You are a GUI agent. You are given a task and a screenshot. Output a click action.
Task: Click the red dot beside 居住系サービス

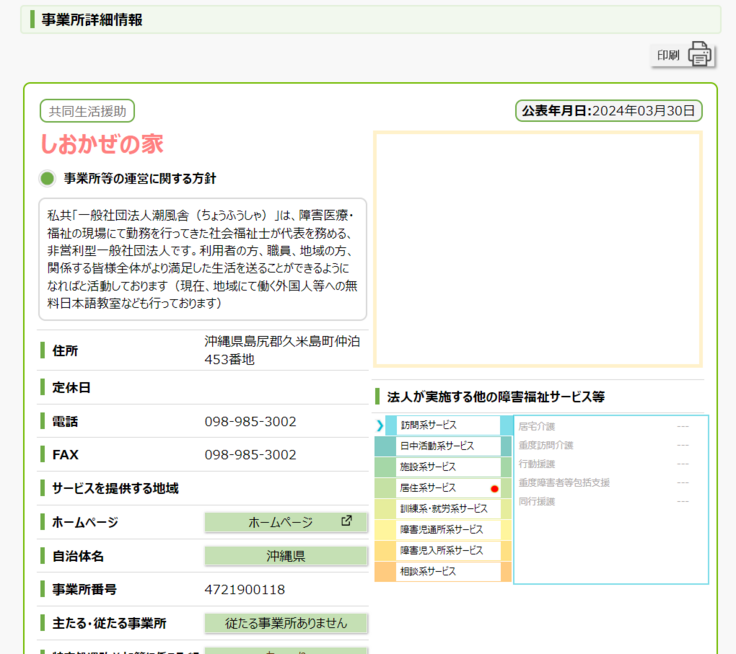point(494,489)
